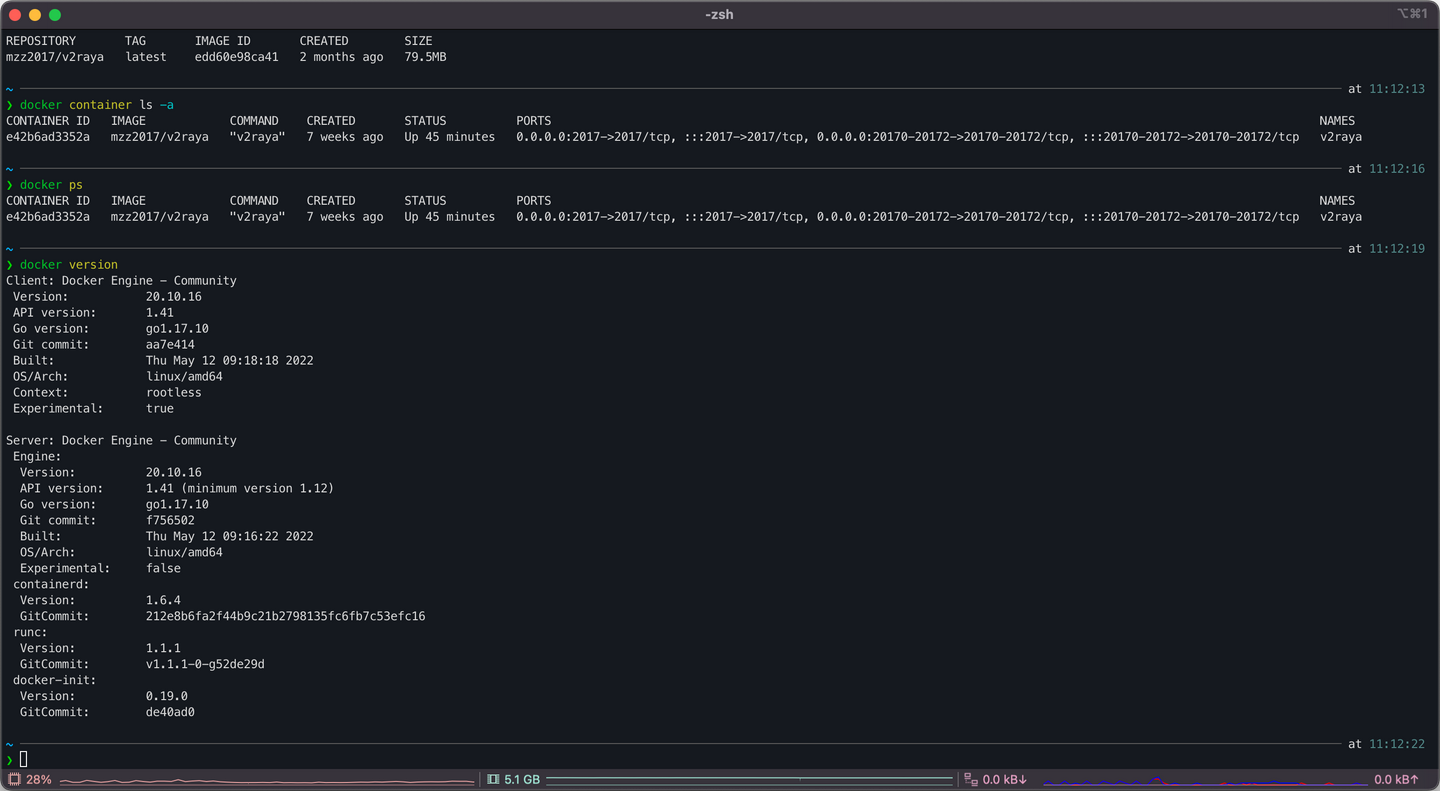Click the green zoom button in the title bar
The image size is (1440, 791).
(55, 15)
